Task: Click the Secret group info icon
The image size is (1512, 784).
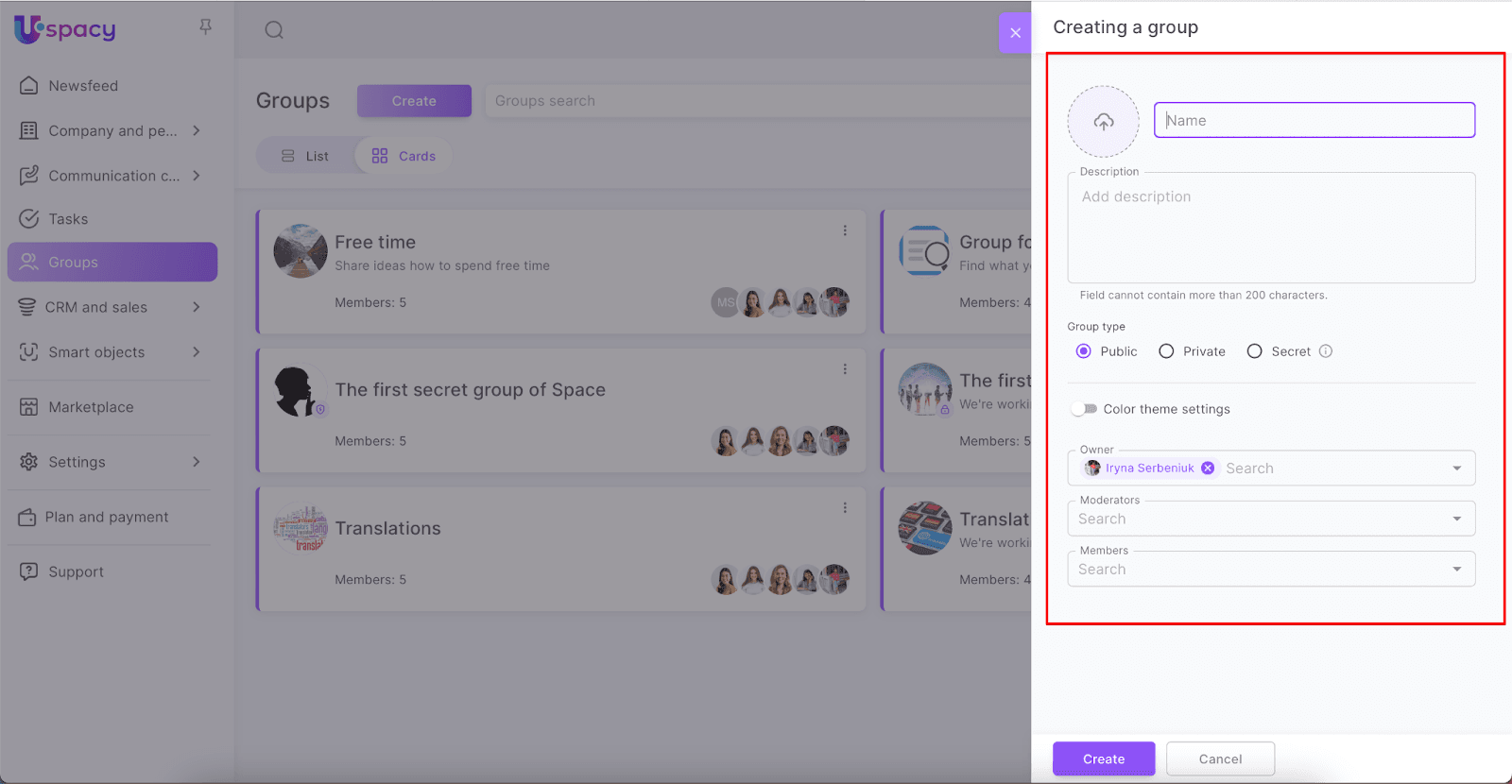Action: (x=1326, y=351)
